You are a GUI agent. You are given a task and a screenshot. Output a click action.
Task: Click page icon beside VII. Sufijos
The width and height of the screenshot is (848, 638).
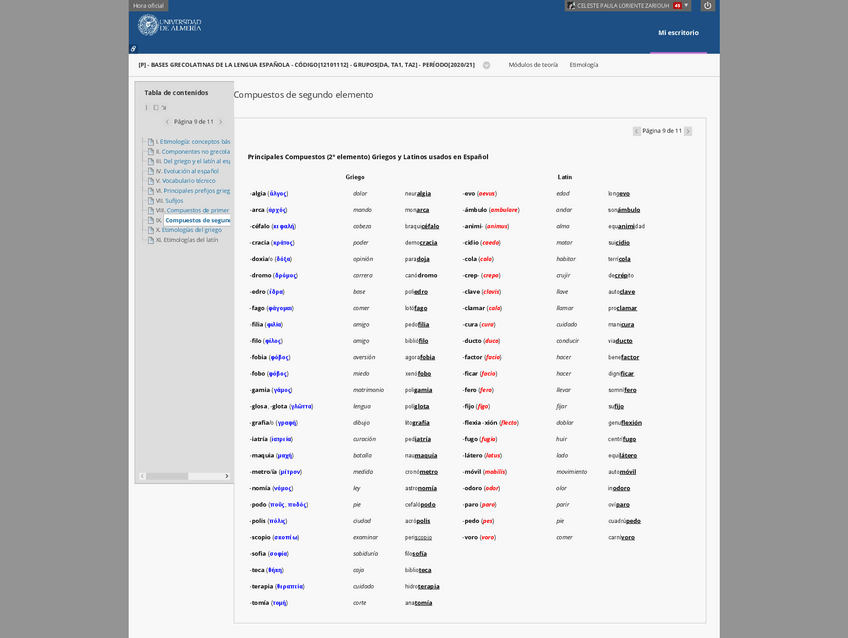pos(151,201)
